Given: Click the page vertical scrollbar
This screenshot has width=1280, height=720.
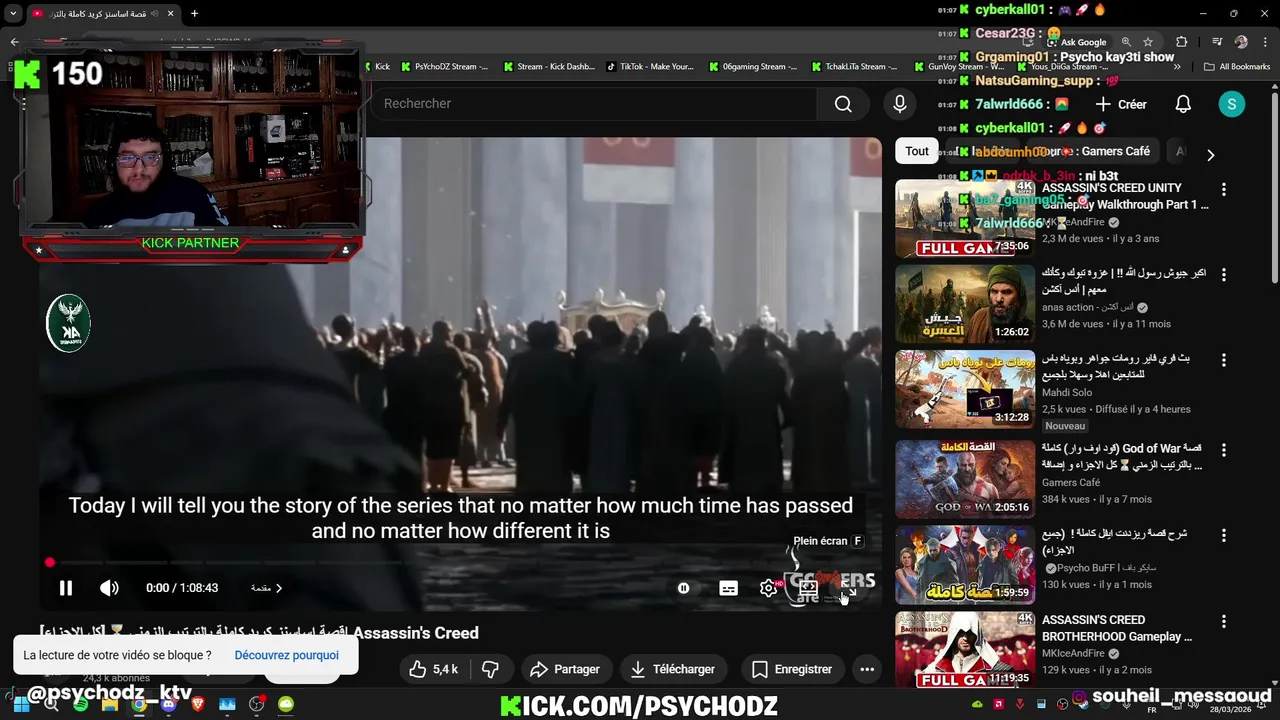Looking at the screenshot, I should coord(1274,187).
